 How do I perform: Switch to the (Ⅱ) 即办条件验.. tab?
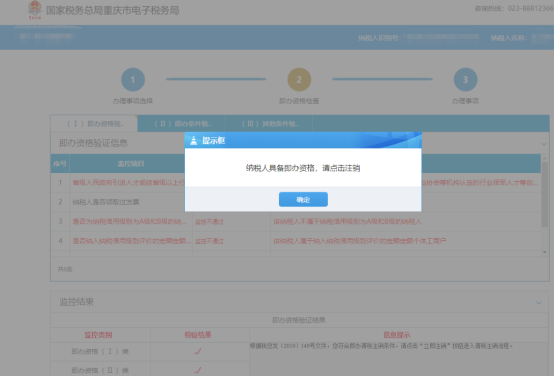pos(181,124)
